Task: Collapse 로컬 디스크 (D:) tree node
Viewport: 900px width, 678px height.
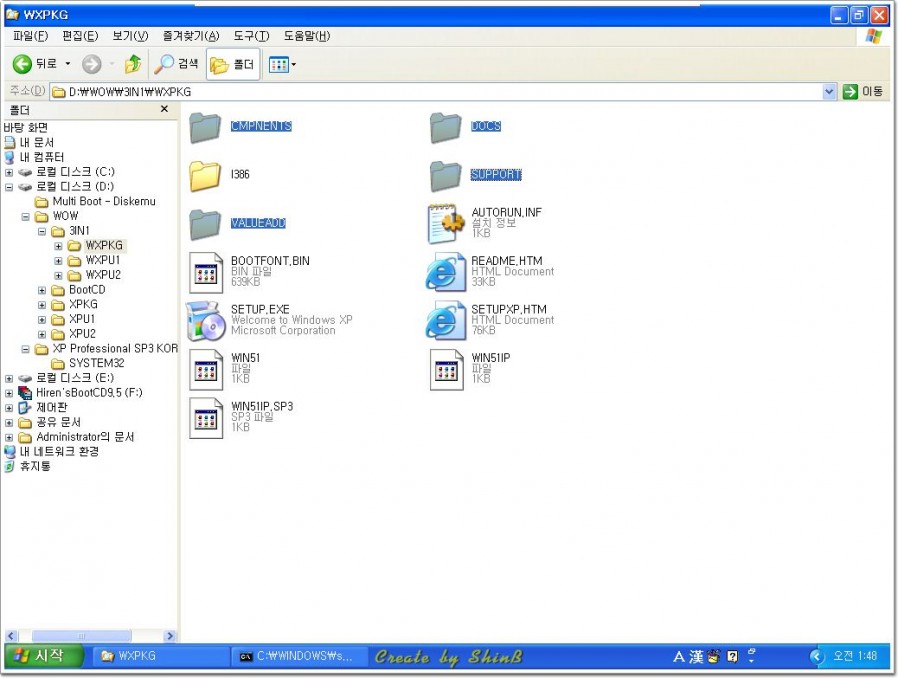Action: [x=9, y=187]
